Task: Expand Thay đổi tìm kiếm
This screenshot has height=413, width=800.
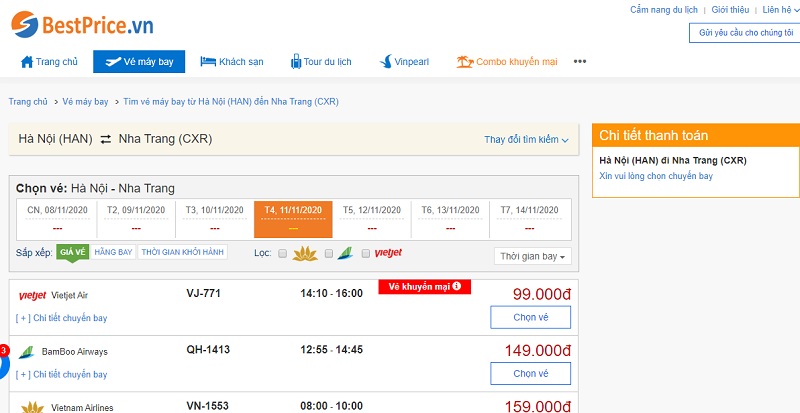Action: pyautogui.click(x=526, y=139)
